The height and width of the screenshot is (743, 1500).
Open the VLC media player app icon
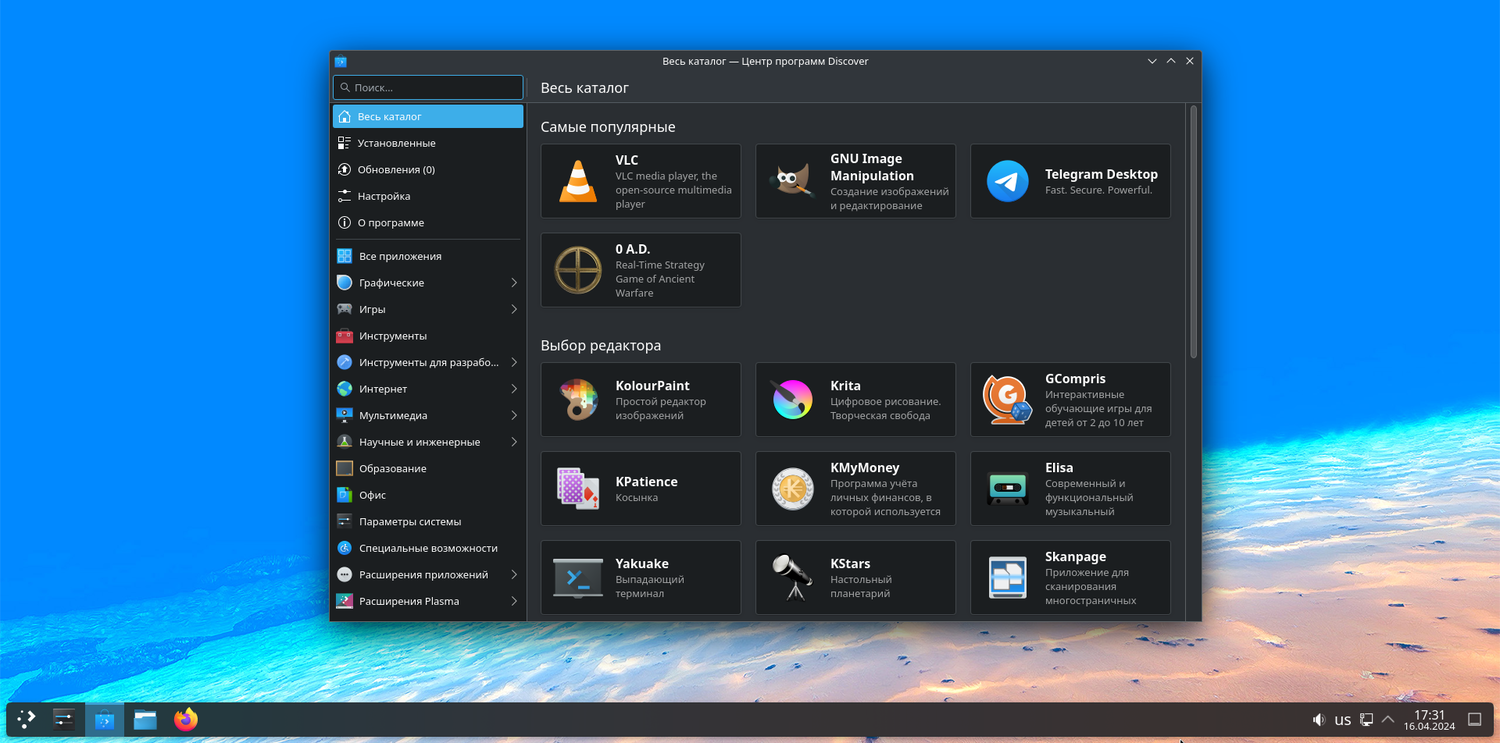(x=578, y=181)
